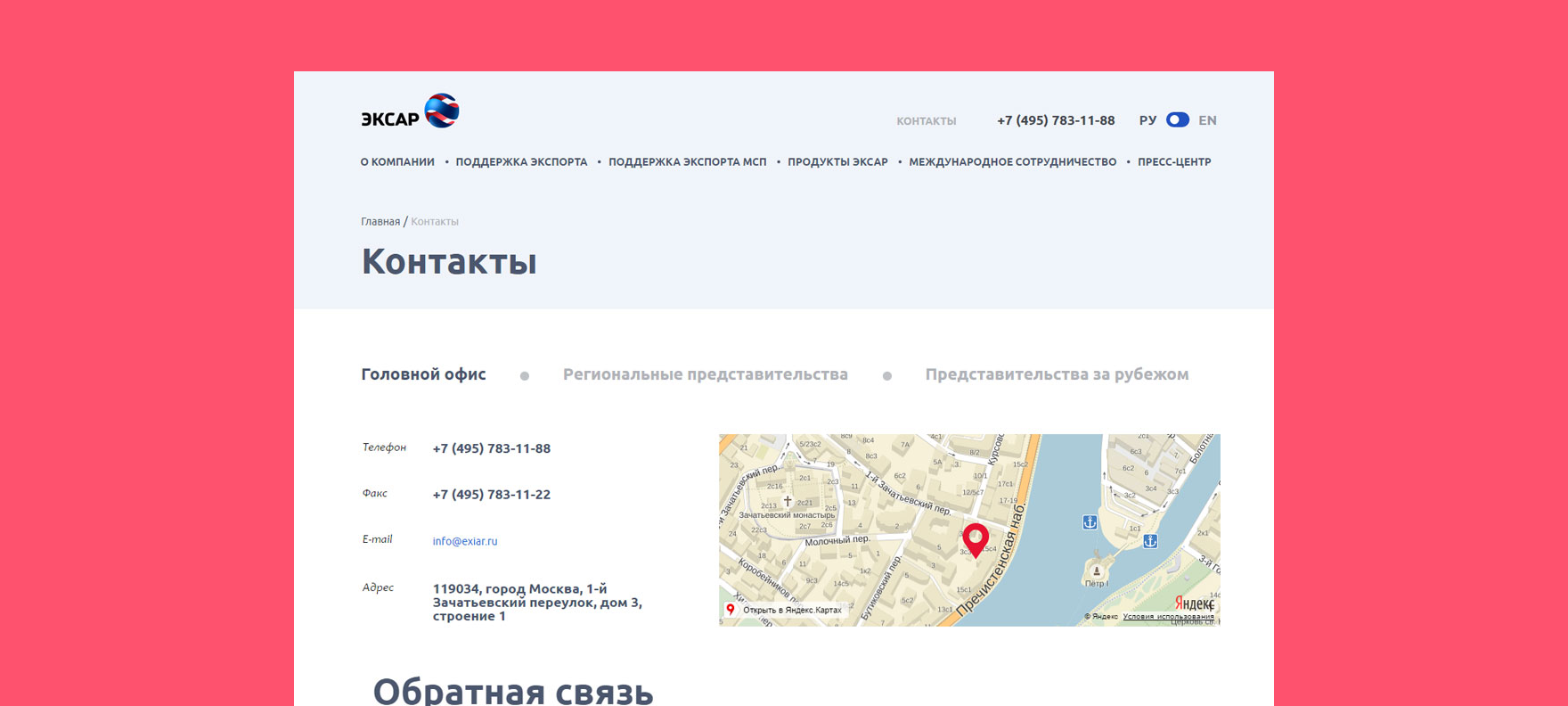1568x706 pixels.
Task: Click the Зачатьевский монастырь cross icon
Action: (788, 501)
